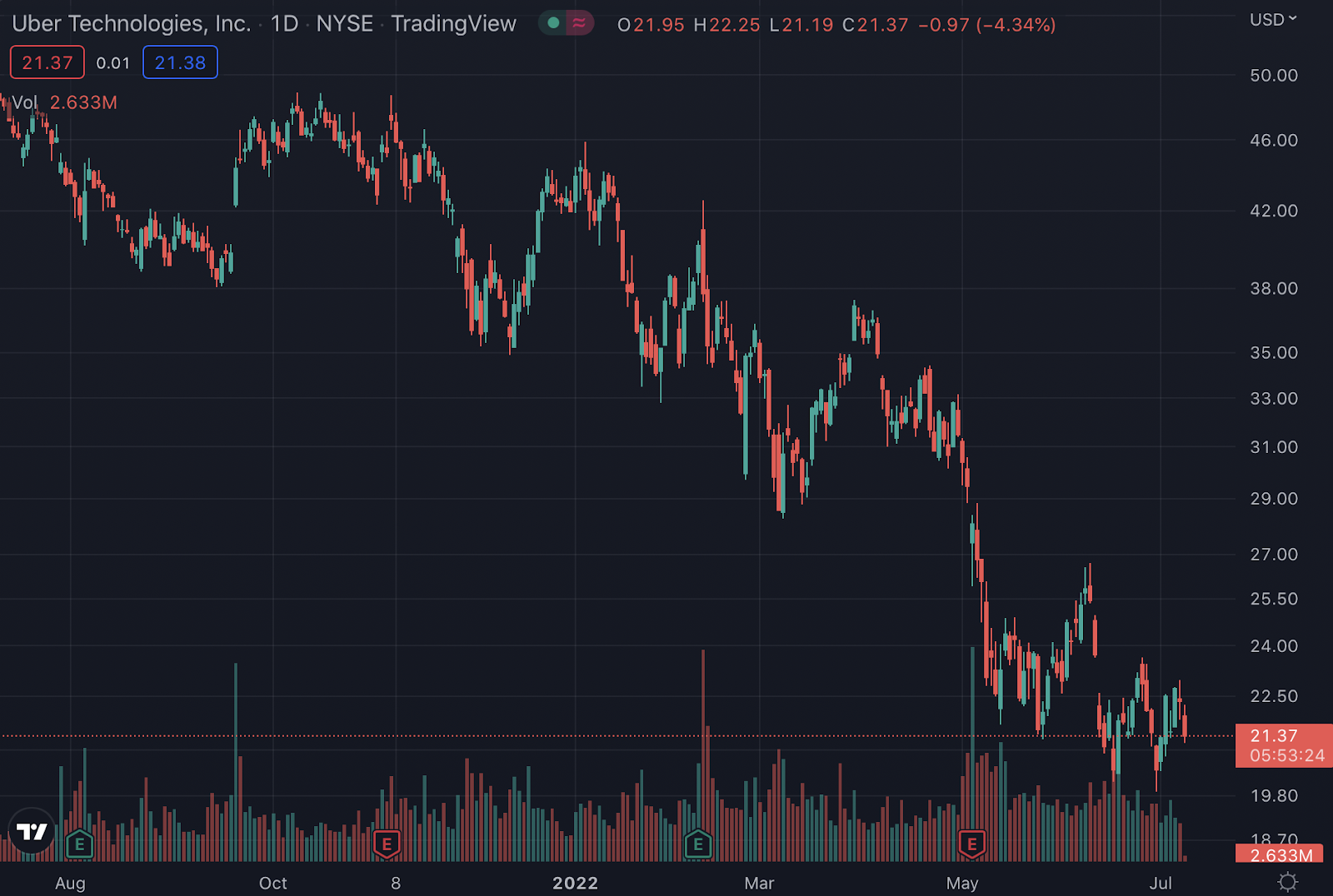The height and width of the screenshot is (896, 1333).
Task: Click the Vol indicator label
Action: coord(24,102)
